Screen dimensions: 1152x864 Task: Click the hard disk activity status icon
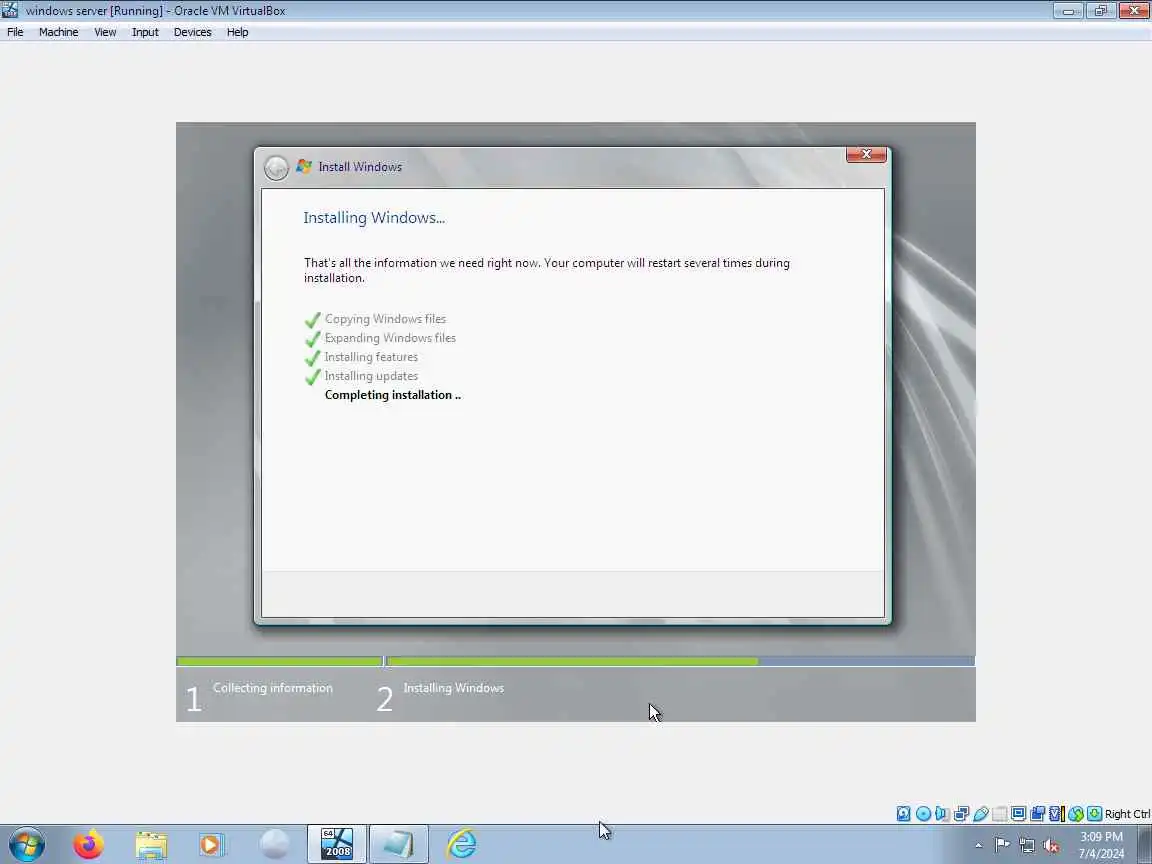[904, 813]
